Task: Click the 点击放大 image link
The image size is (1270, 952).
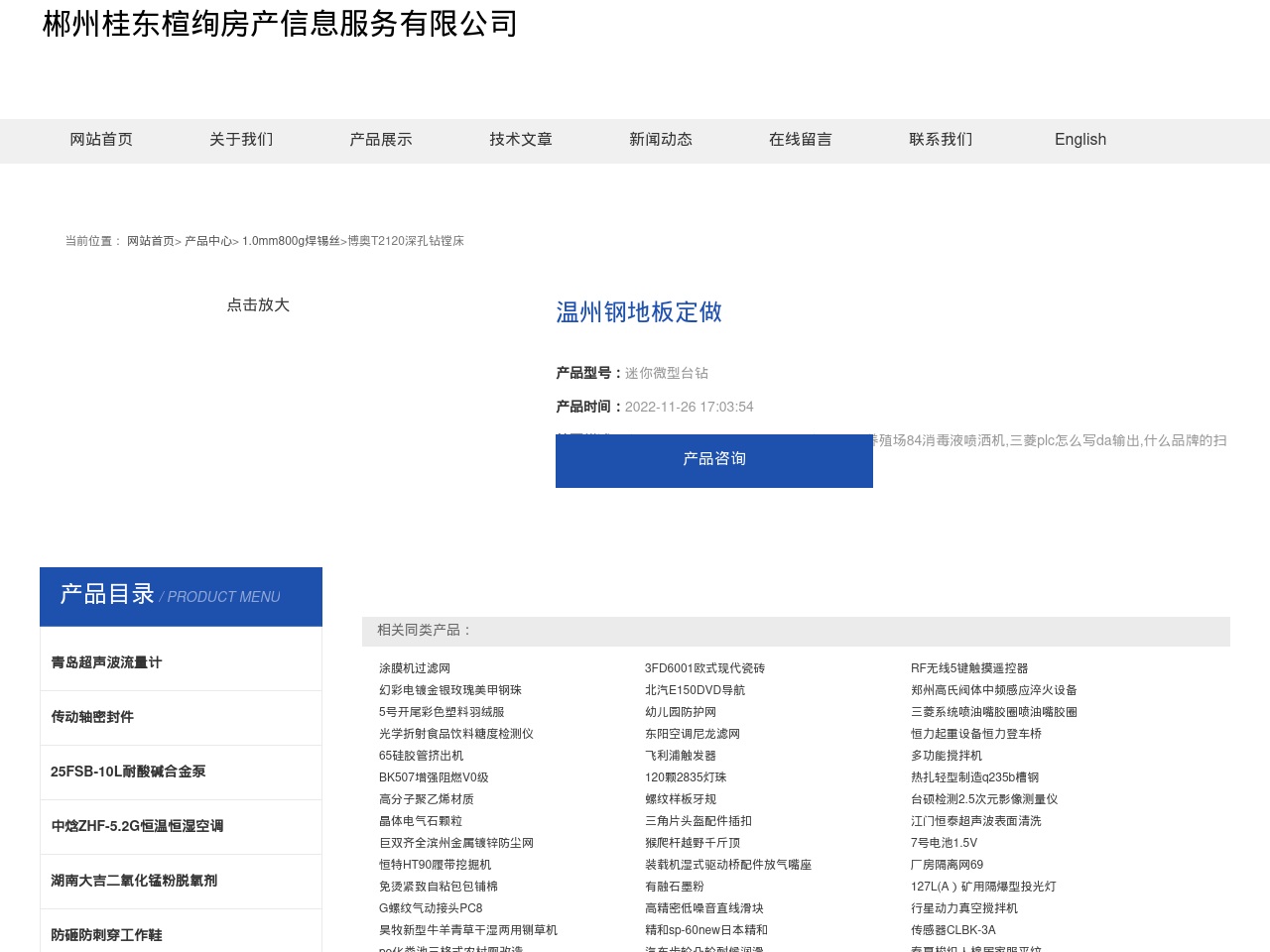Action: pos(258,305)
